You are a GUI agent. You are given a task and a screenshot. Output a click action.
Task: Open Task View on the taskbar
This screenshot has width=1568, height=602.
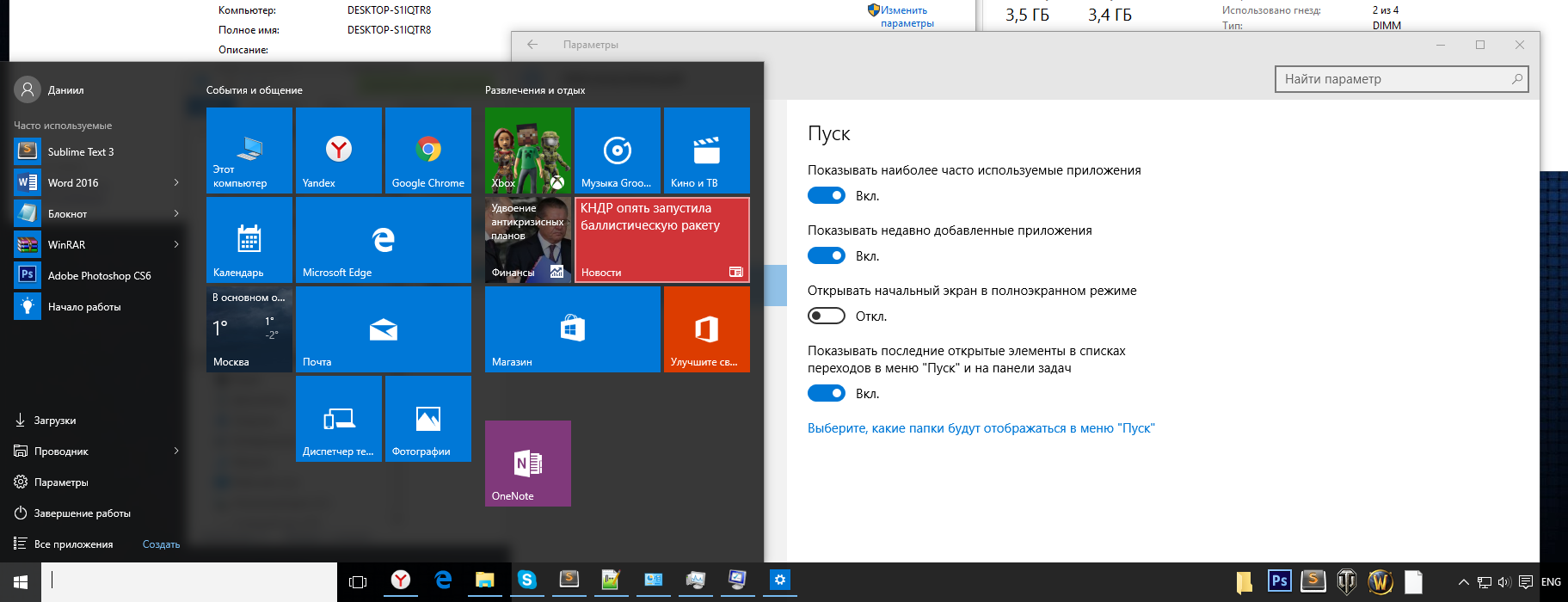click(x=358, y=582)
